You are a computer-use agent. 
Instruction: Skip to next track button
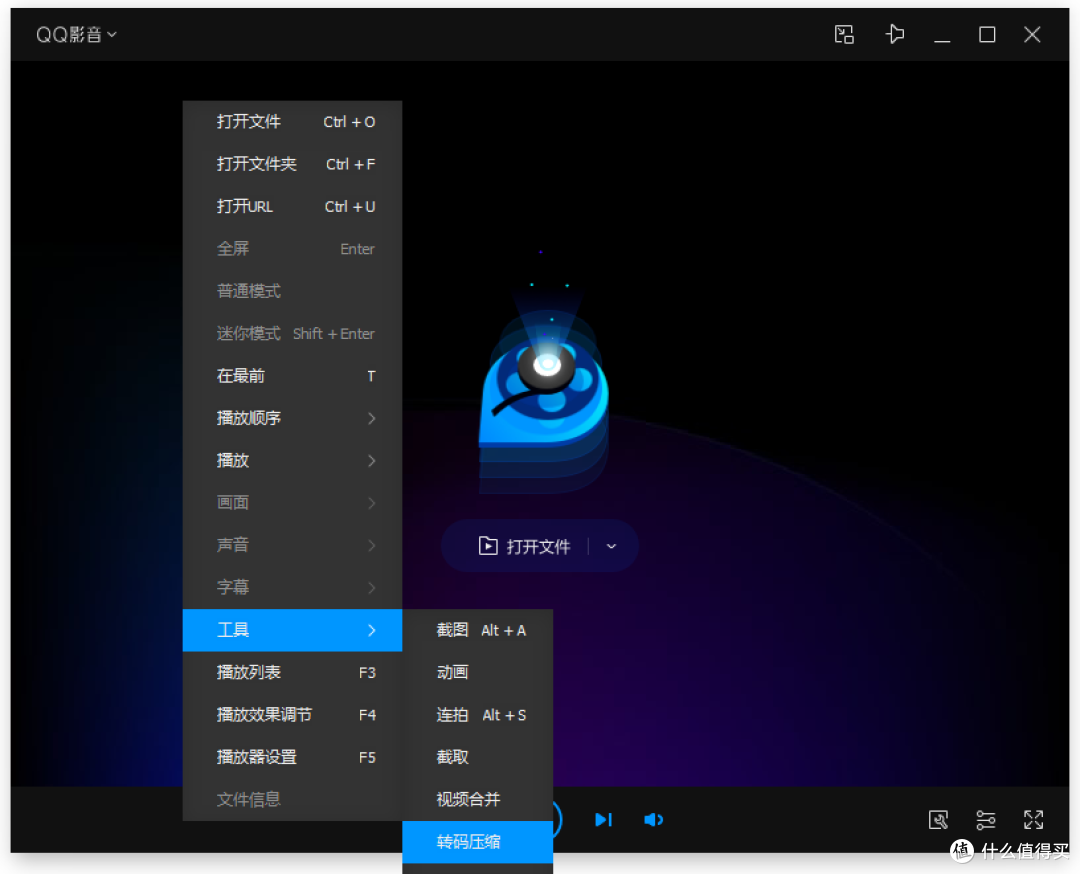point(603,820)
